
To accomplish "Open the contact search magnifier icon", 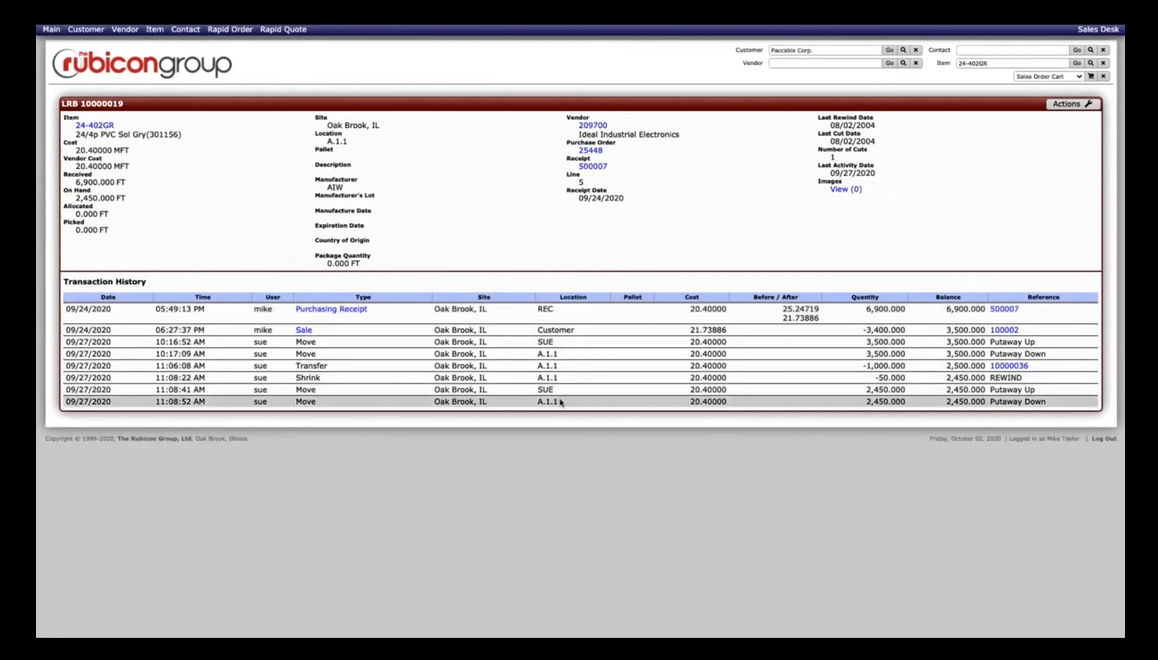I will coord(1090,49).
